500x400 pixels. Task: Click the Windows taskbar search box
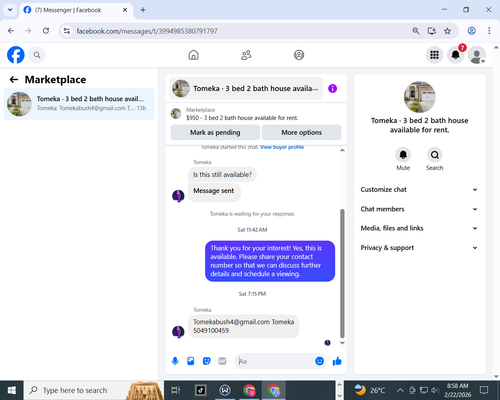coord(94,390)
